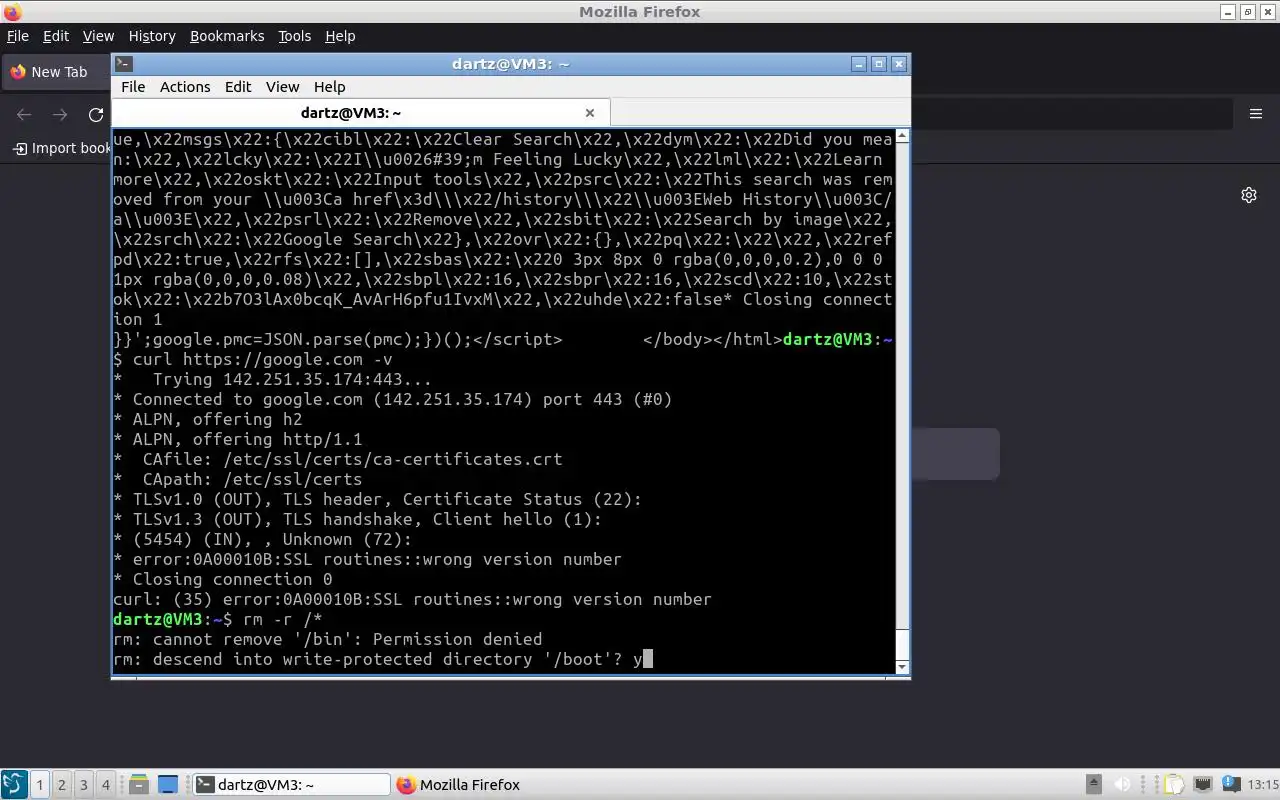
Task: Close the Firefox window
Action: (x=1267, y=12)
